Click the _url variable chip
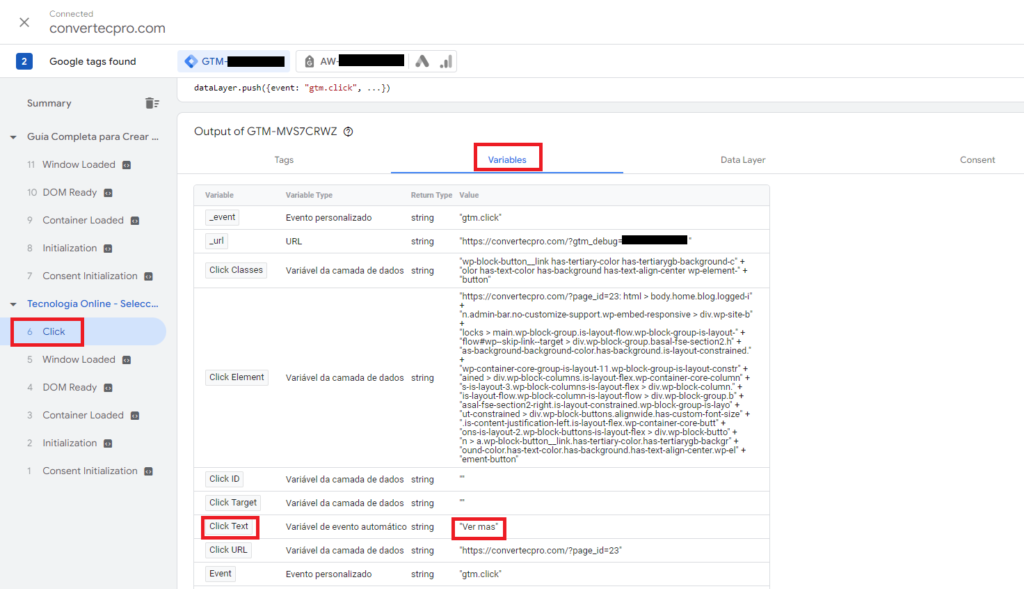 [217, 241]
